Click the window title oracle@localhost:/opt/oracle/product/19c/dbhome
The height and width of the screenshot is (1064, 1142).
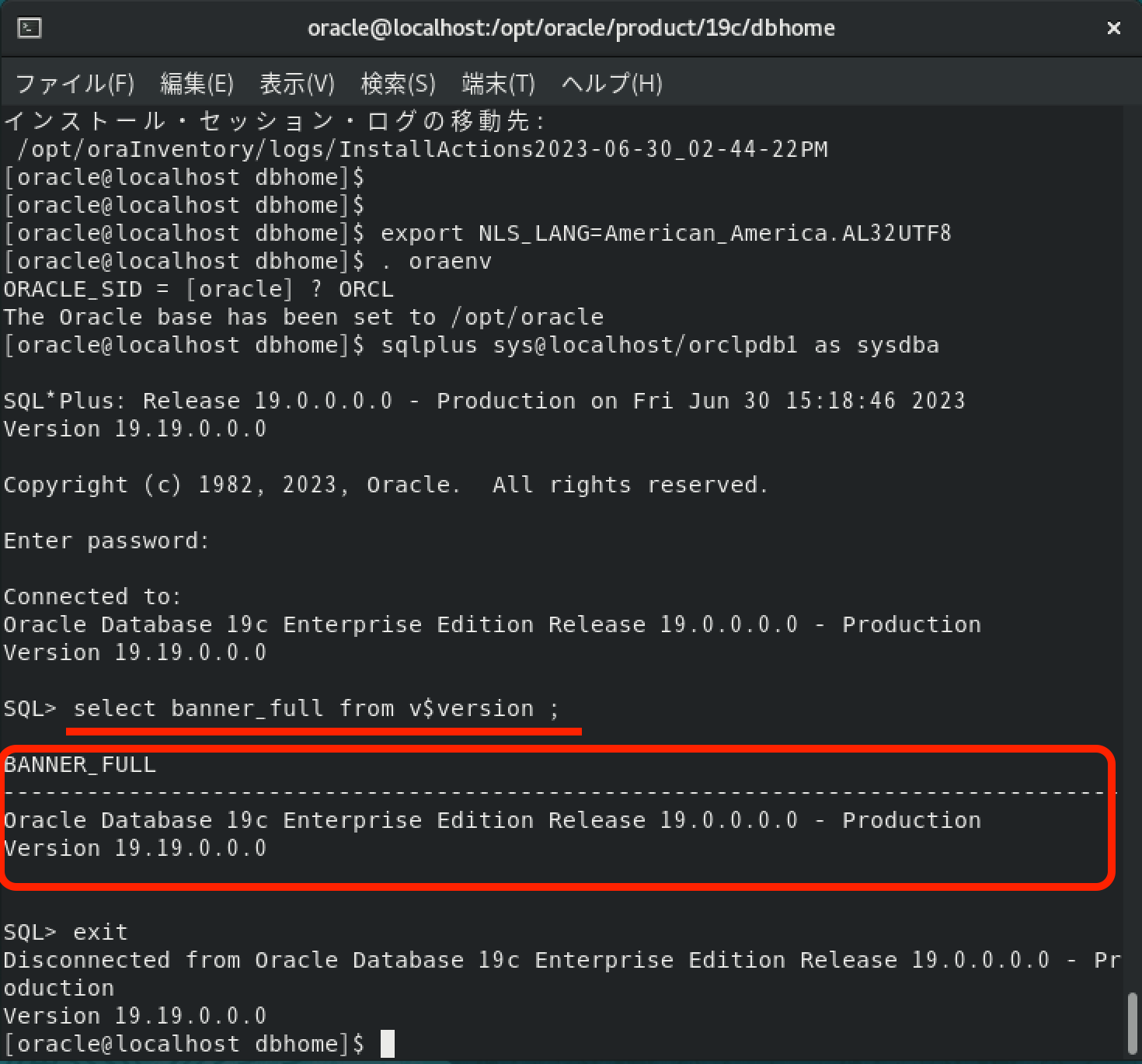click(571, 28)
